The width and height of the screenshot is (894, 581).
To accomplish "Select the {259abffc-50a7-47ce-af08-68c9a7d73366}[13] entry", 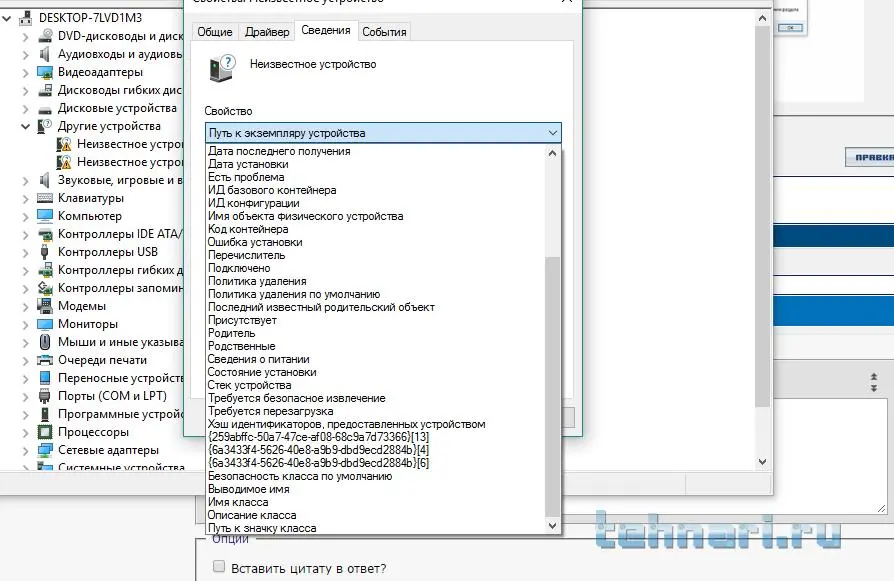I will pos(375,437).
